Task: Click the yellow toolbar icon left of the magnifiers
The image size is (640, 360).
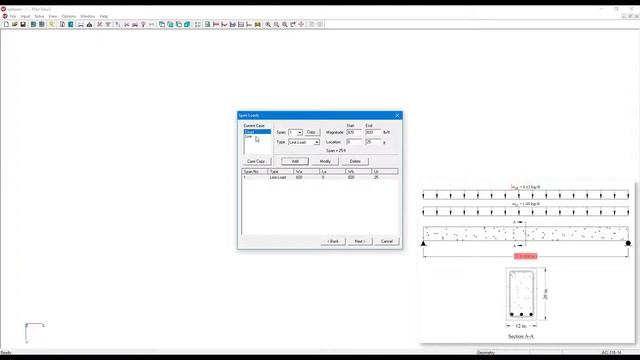Action: 258,24
